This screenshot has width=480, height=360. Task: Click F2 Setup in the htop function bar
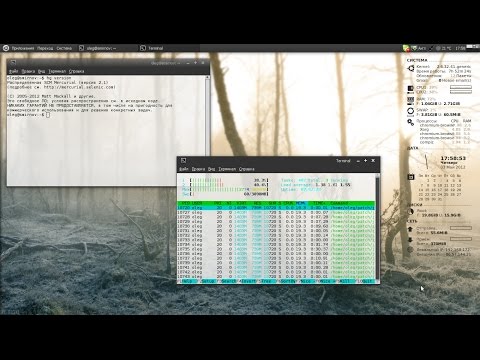[x=206, y=281]
